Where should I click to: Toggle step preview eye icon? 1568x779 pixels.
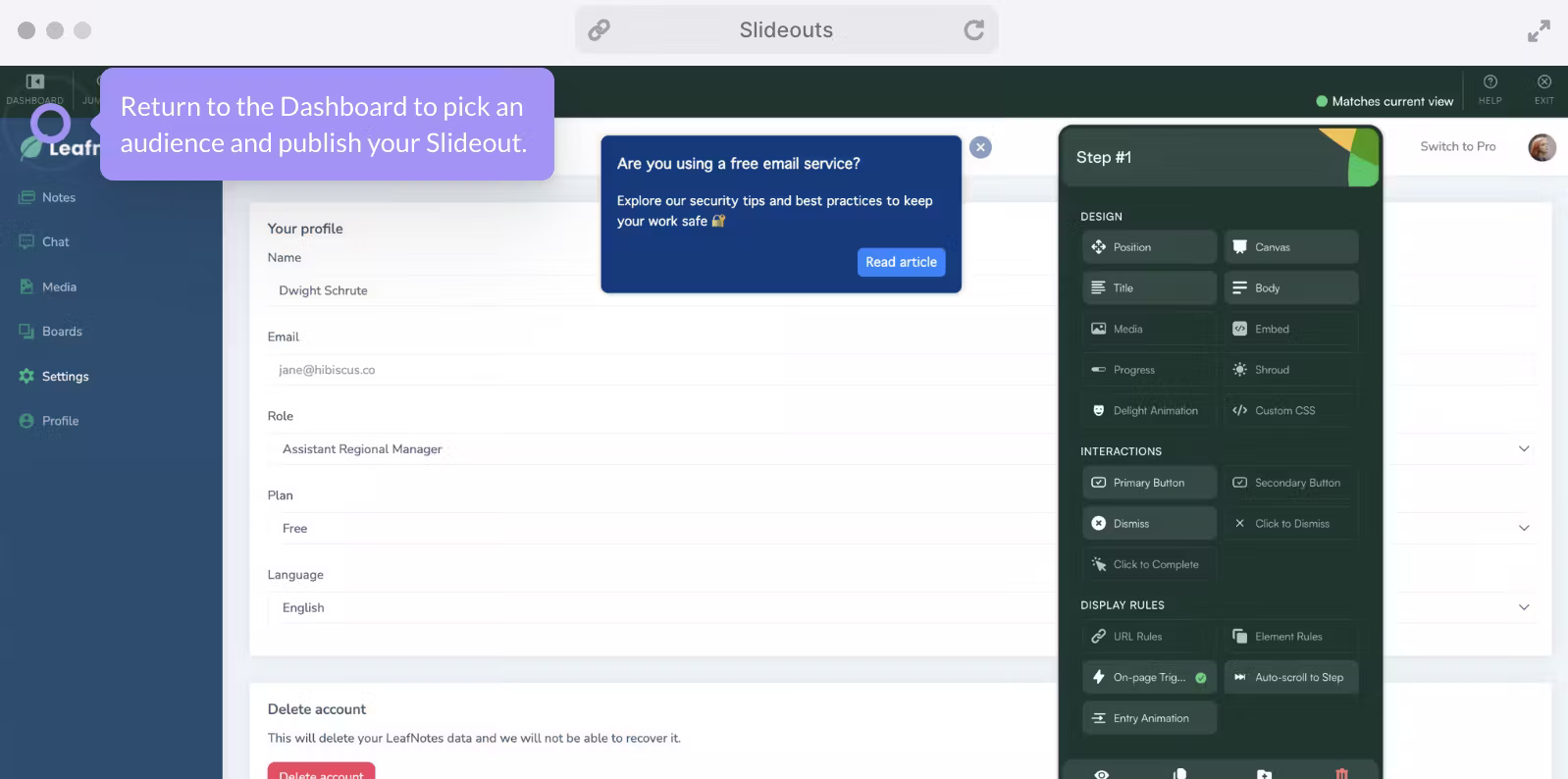coord(1102,773)
